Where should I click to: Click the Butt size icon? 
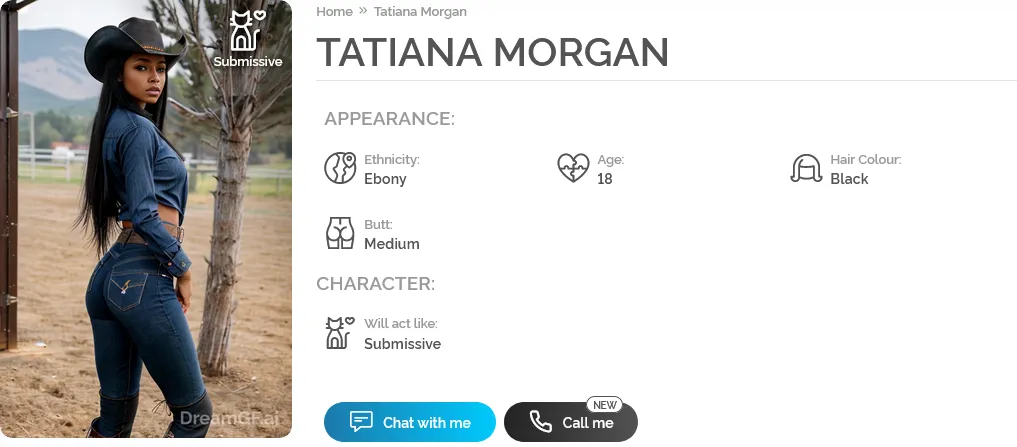point(340,233)
